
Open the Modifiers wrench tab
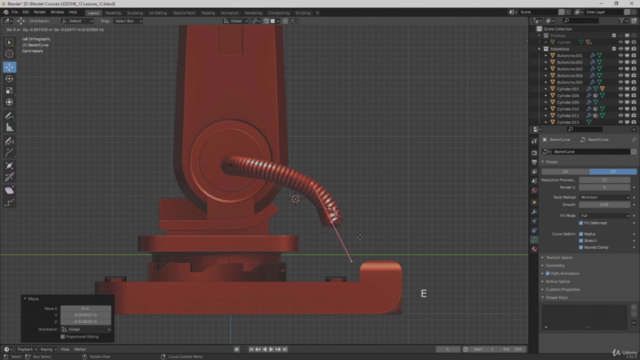click(534, 212)
